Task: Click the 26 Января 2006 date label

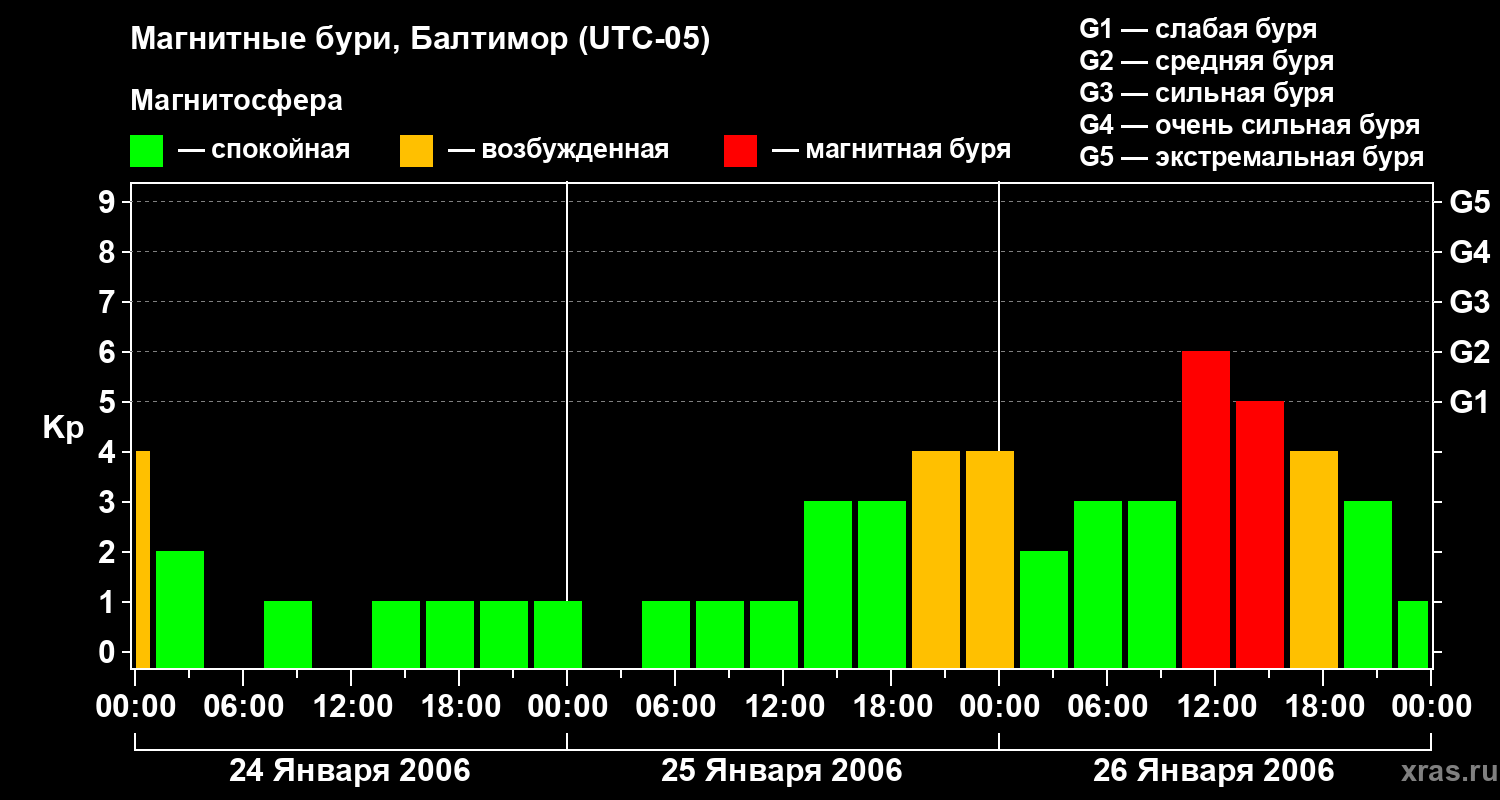Action: (x=1214, y=771)
